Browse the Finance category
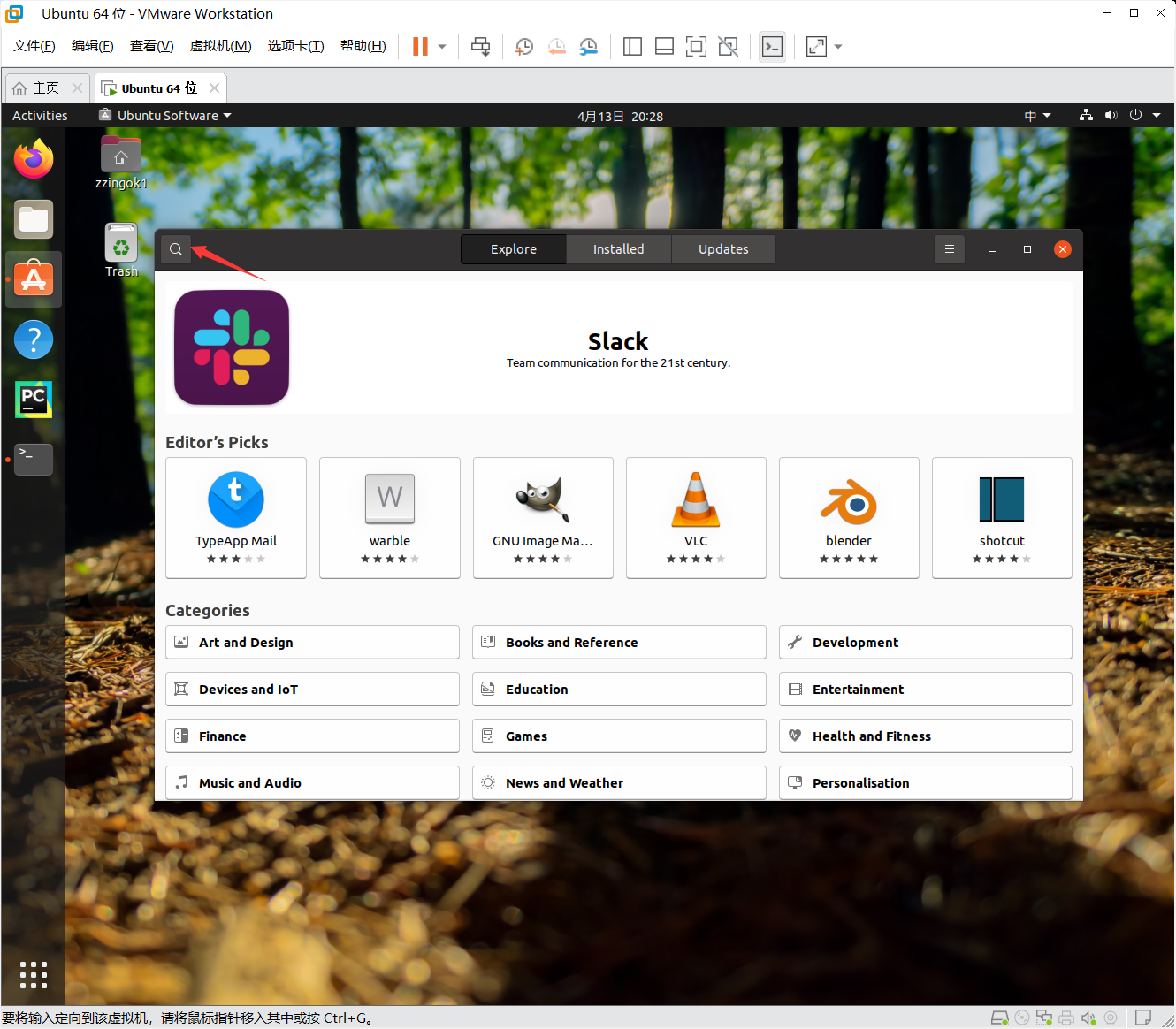This screenshot has height=1029, width=1176. pos(312,736)
